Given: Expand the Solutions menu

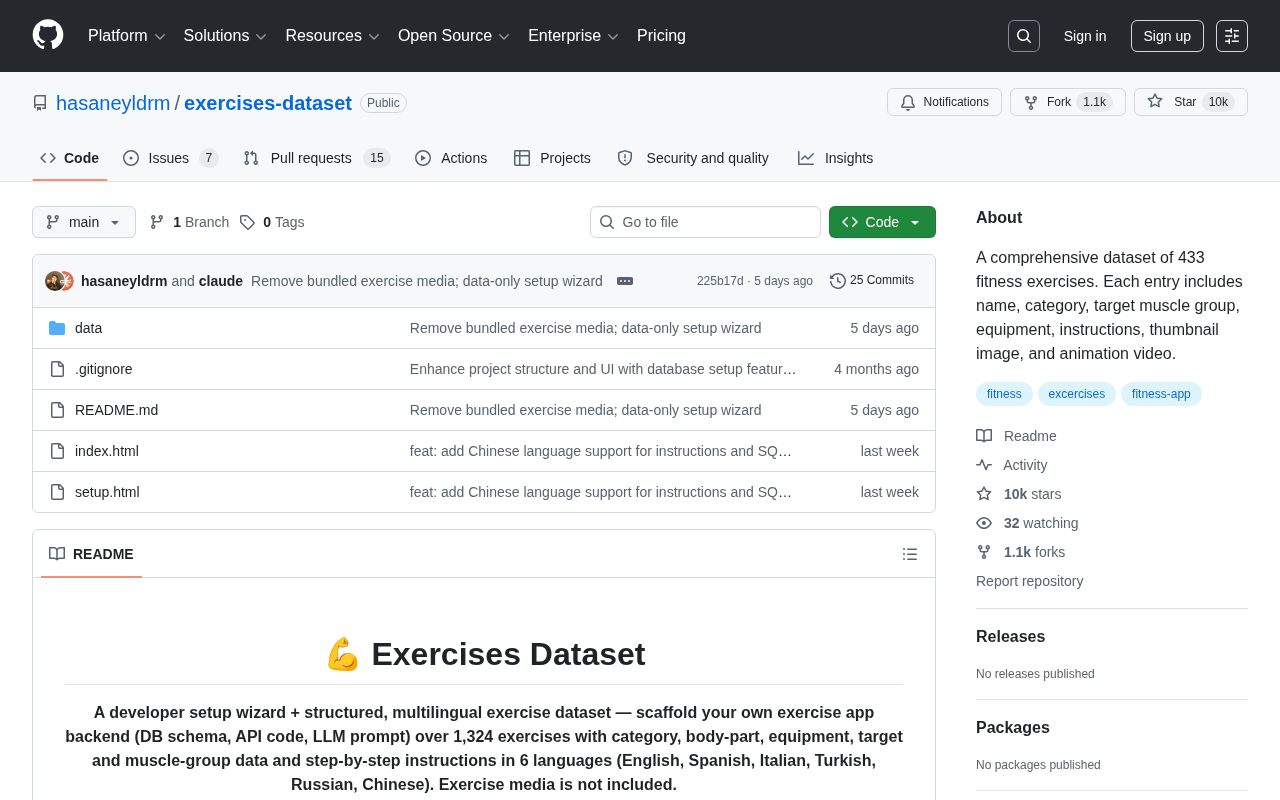Looking at the screenshot, I should pyautogui.click(x=225, y=36).
